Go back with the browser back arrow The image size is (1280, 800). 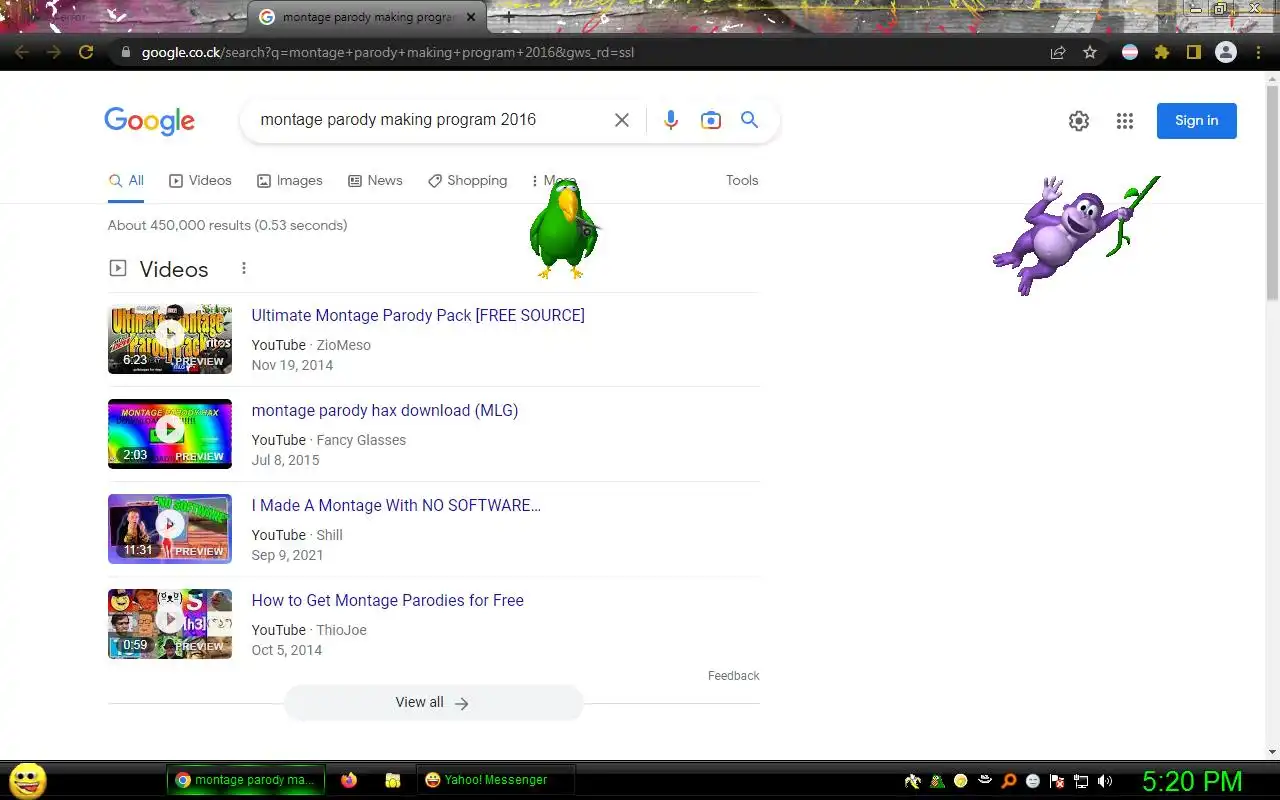22,52
